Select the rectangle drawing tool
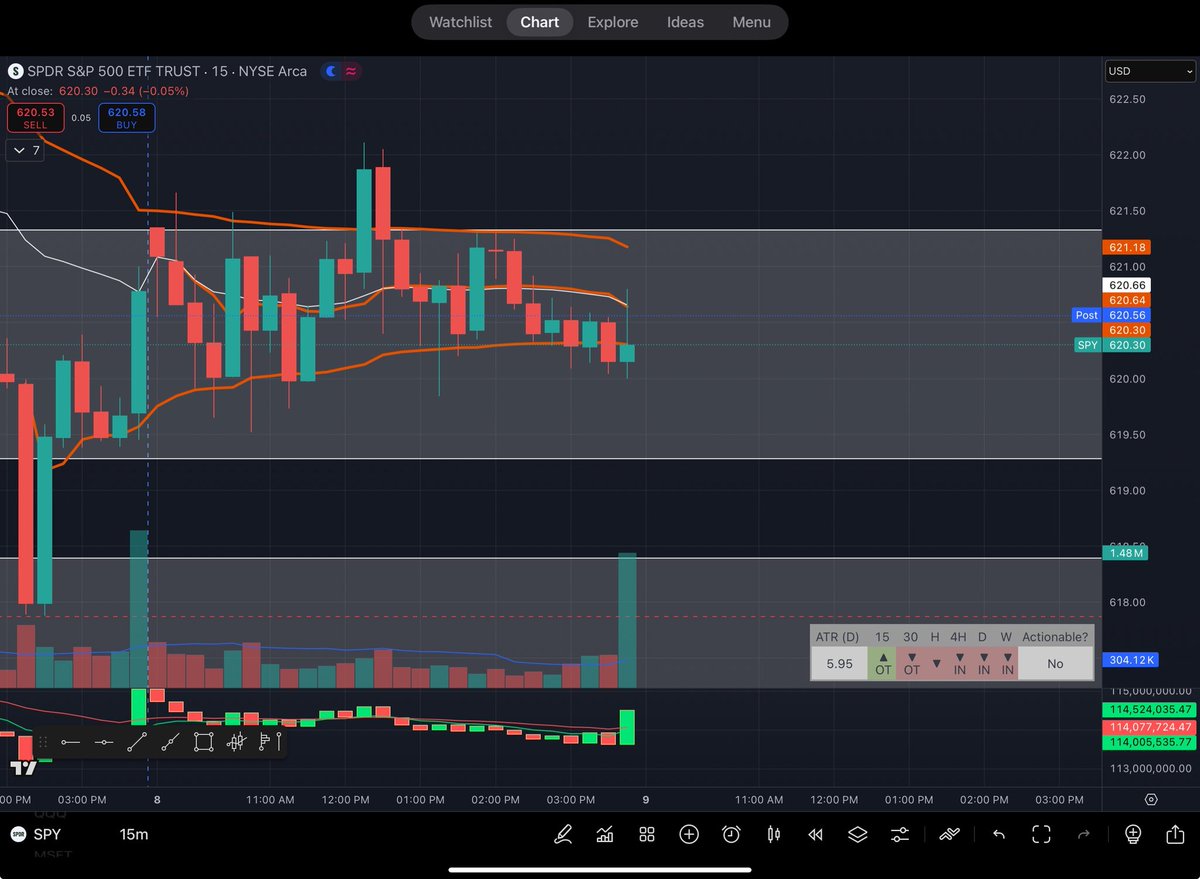The height and width of the screenshot is (879, 1200). tap(203, 742)
